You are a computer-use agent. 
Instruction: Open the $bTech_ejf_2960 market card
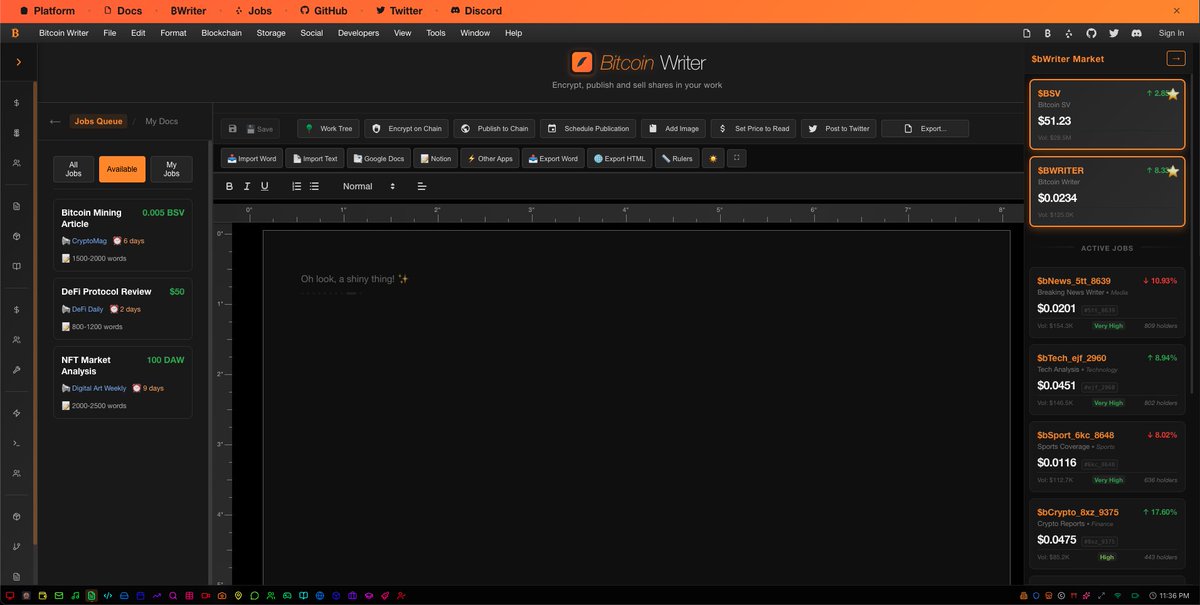(1107, 379)
